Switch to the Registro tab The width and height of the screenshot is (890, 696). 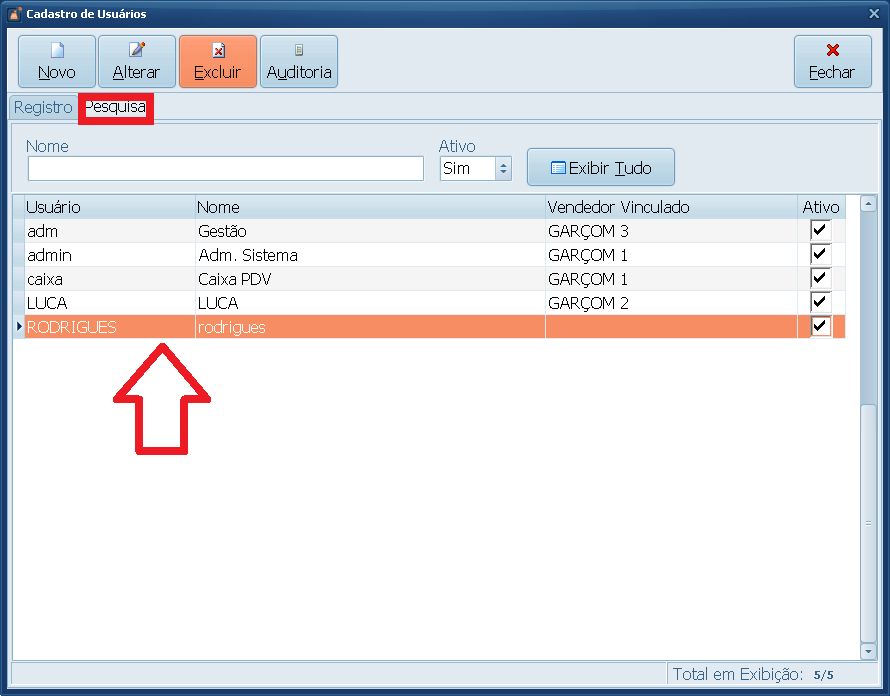pyautogui.click(x=43, y=107)
